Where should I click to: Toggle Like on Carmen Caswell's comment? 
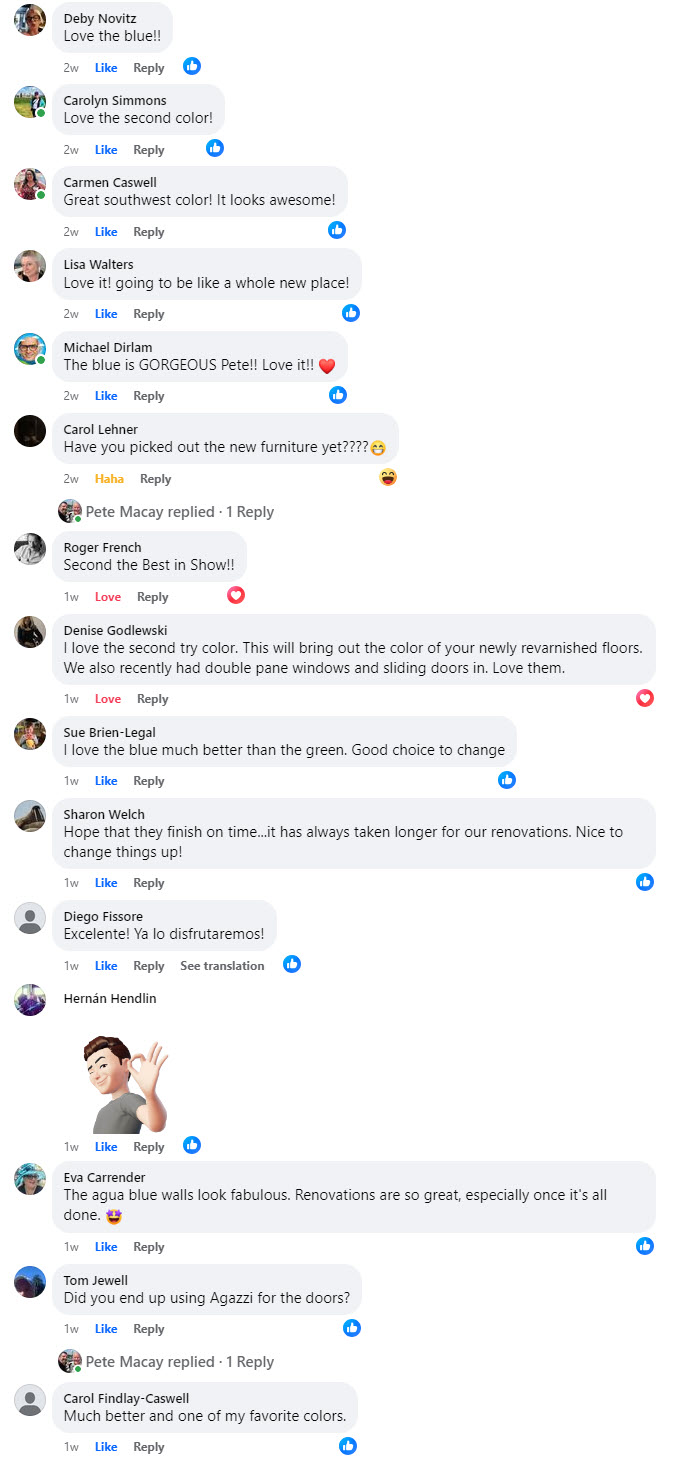point(106,232)
